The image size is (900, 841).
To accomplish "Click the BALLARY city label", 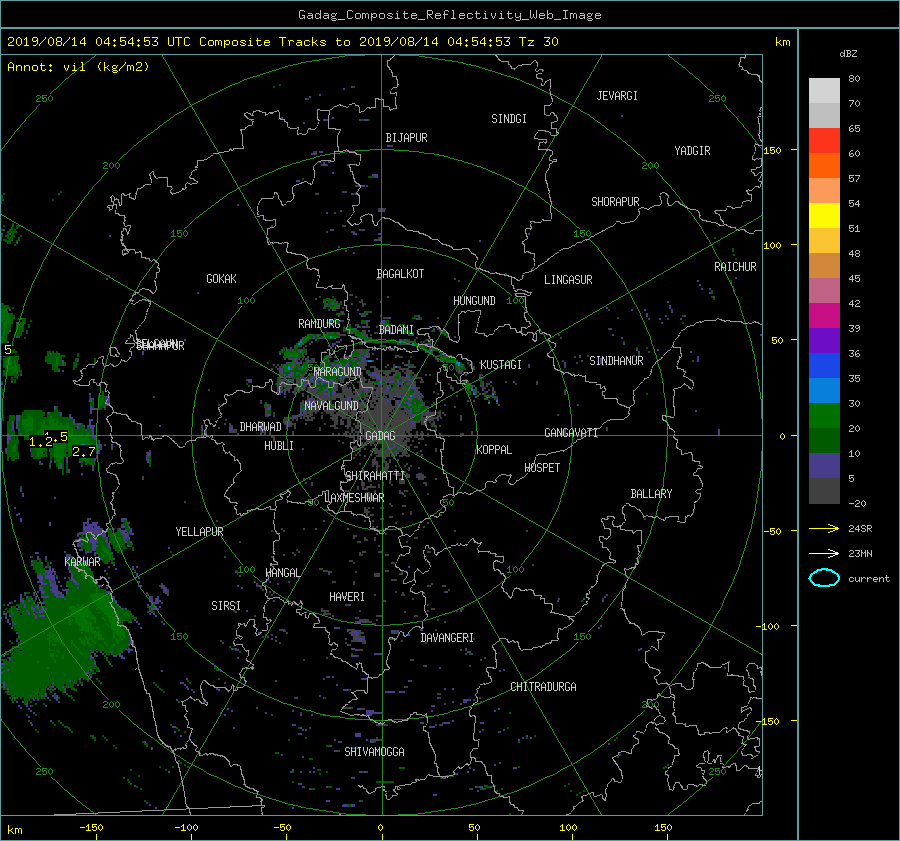I will click(x=651, y=494).
